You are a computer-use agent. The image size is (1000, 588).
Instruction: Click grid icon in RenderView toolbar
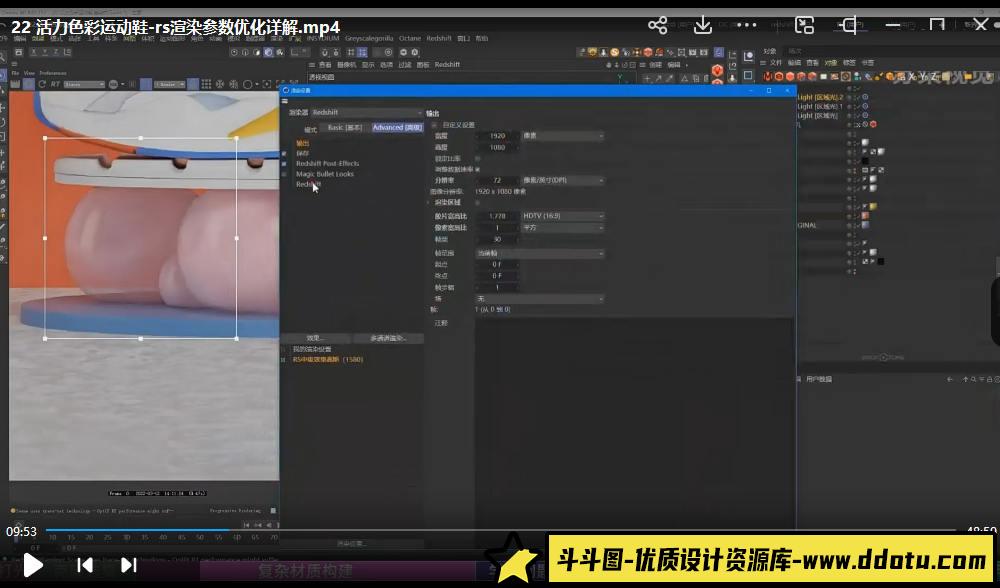(x=206, y=84)
